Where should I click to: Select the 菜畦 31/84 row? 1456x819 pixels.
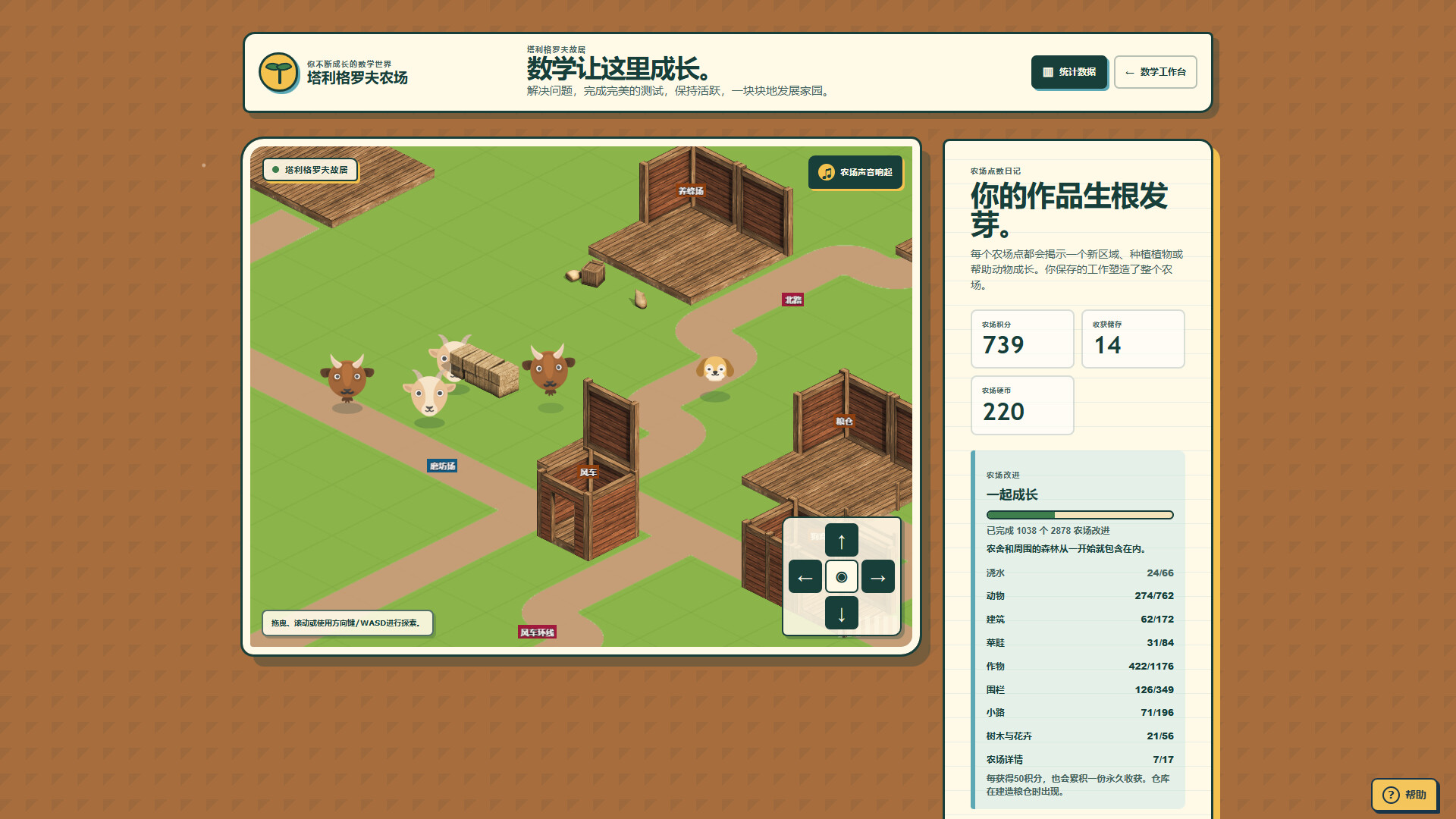(1080, 643)
